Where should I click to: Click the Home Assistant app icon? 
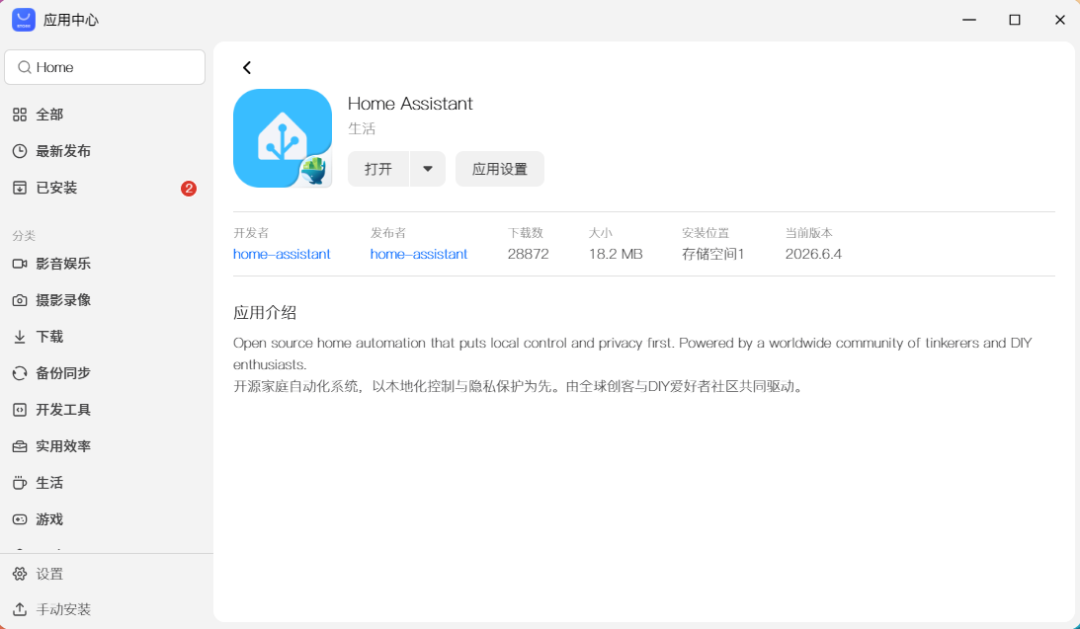(282, 138)
